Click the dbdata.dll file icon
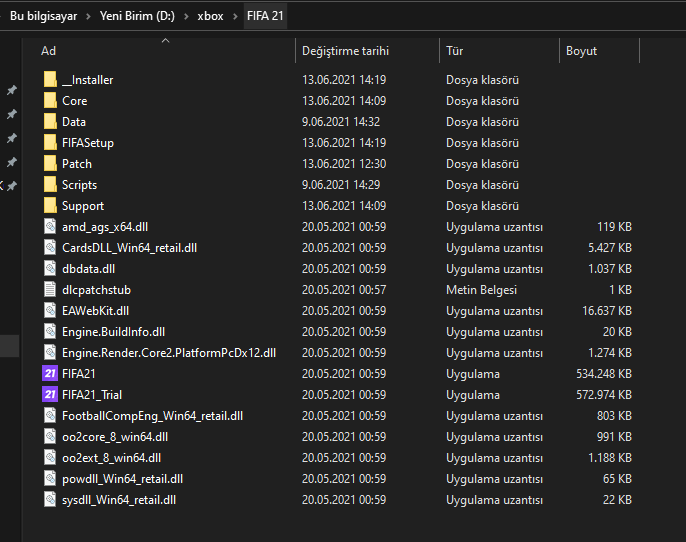Viewport: 686px width, 542px height. (x=50, y=269)
